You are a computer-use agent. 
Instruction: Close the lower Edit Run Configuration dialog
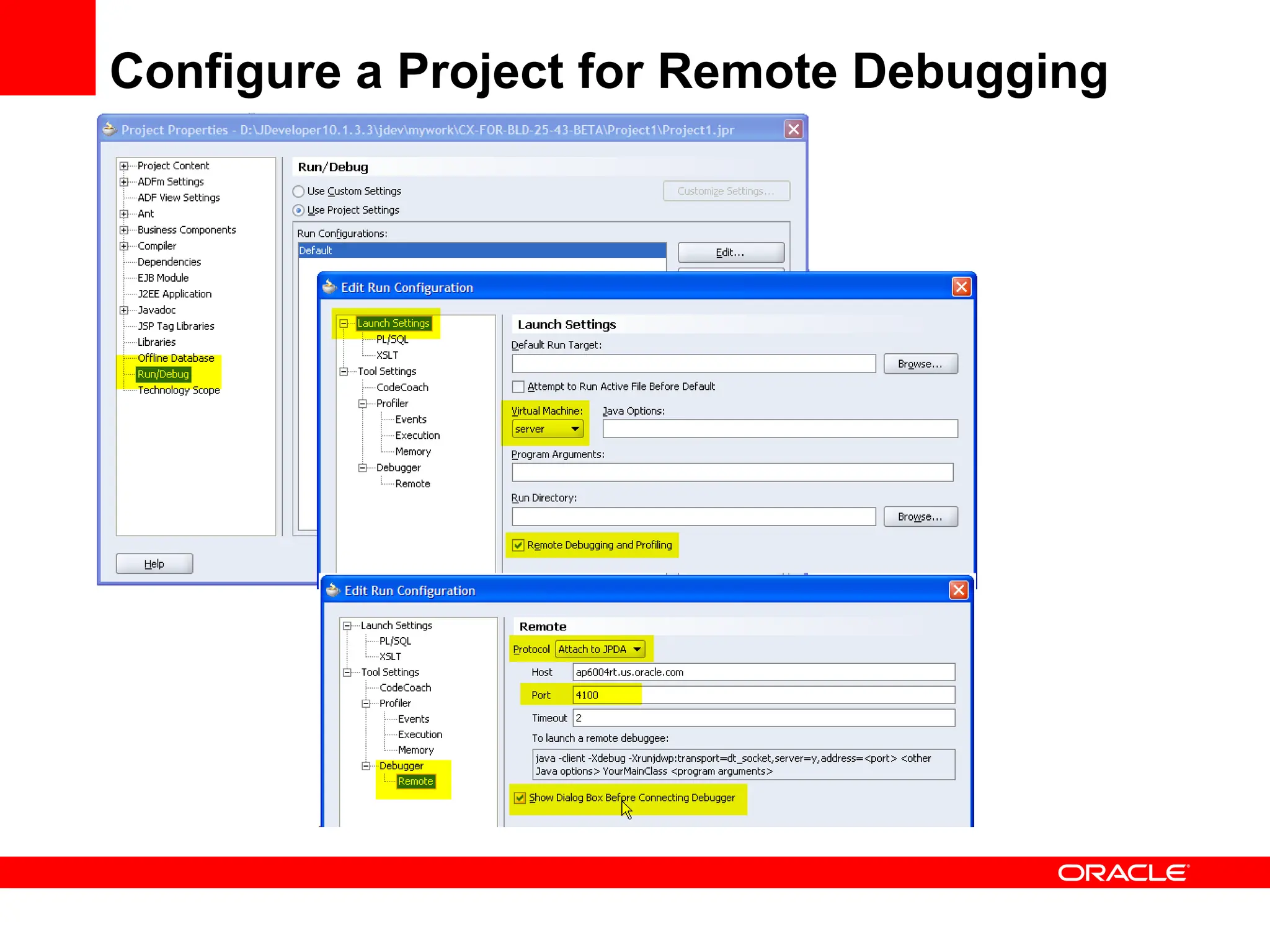point(959,590)
